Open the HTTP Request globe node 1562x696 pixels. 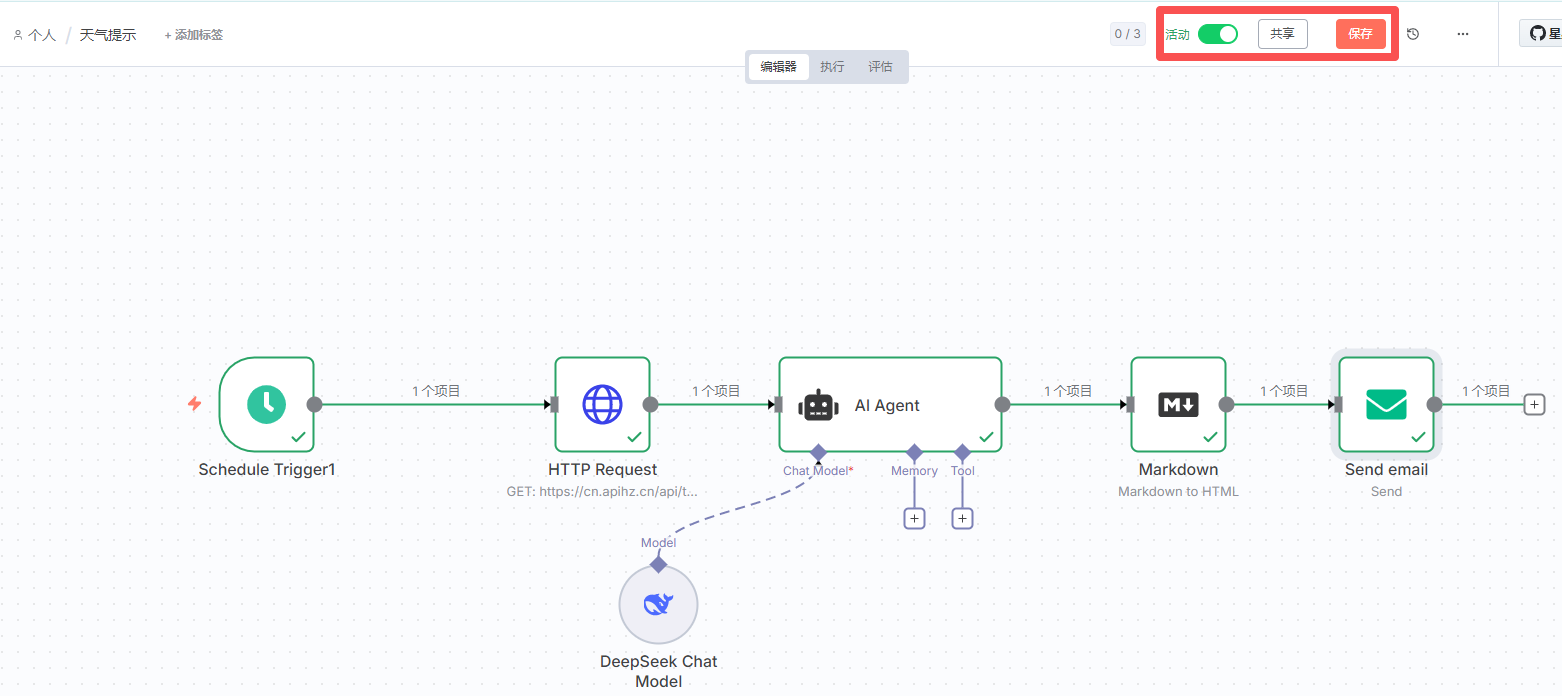pos(602,404)
